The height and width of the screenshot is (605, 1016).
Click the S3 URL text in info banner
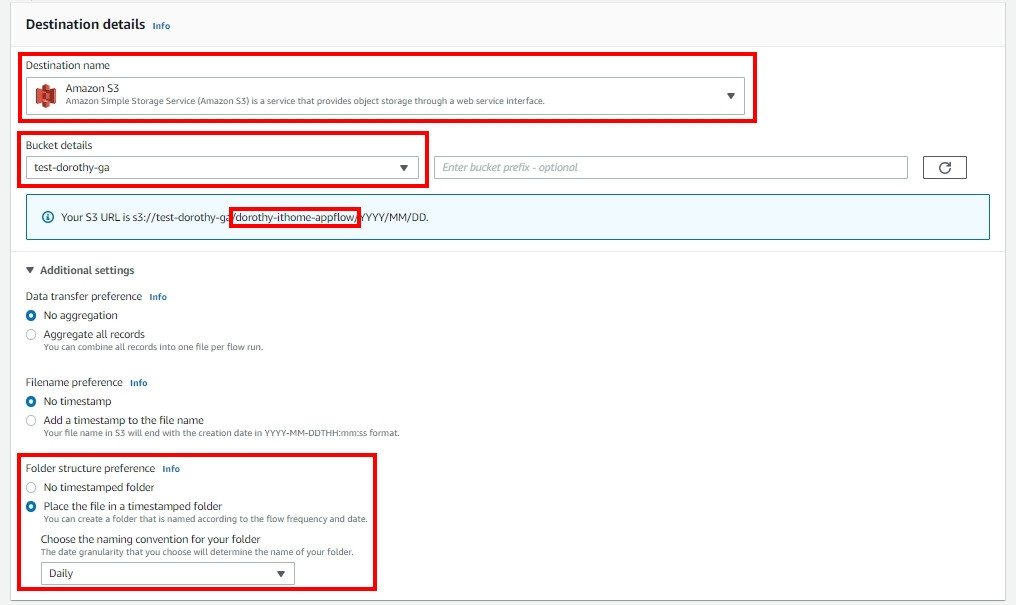(244, 217)
